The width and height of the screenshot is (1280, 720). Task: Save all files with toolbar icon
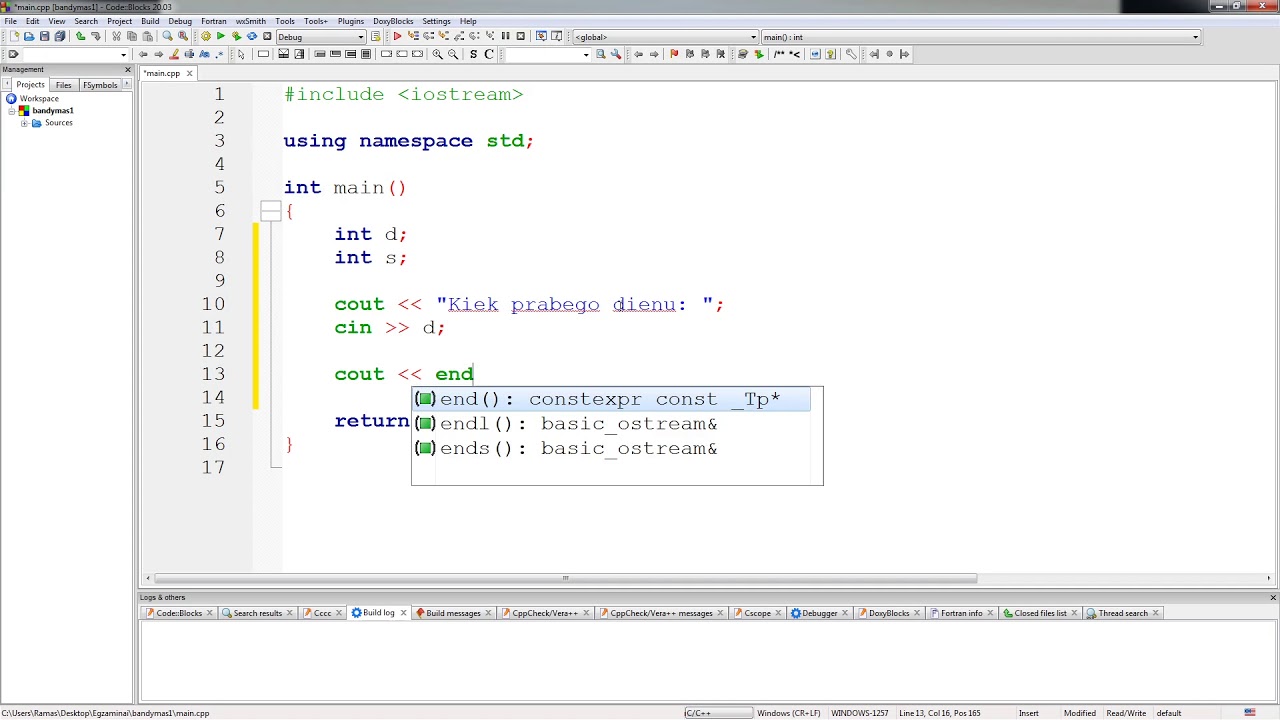tap(59, 36)
